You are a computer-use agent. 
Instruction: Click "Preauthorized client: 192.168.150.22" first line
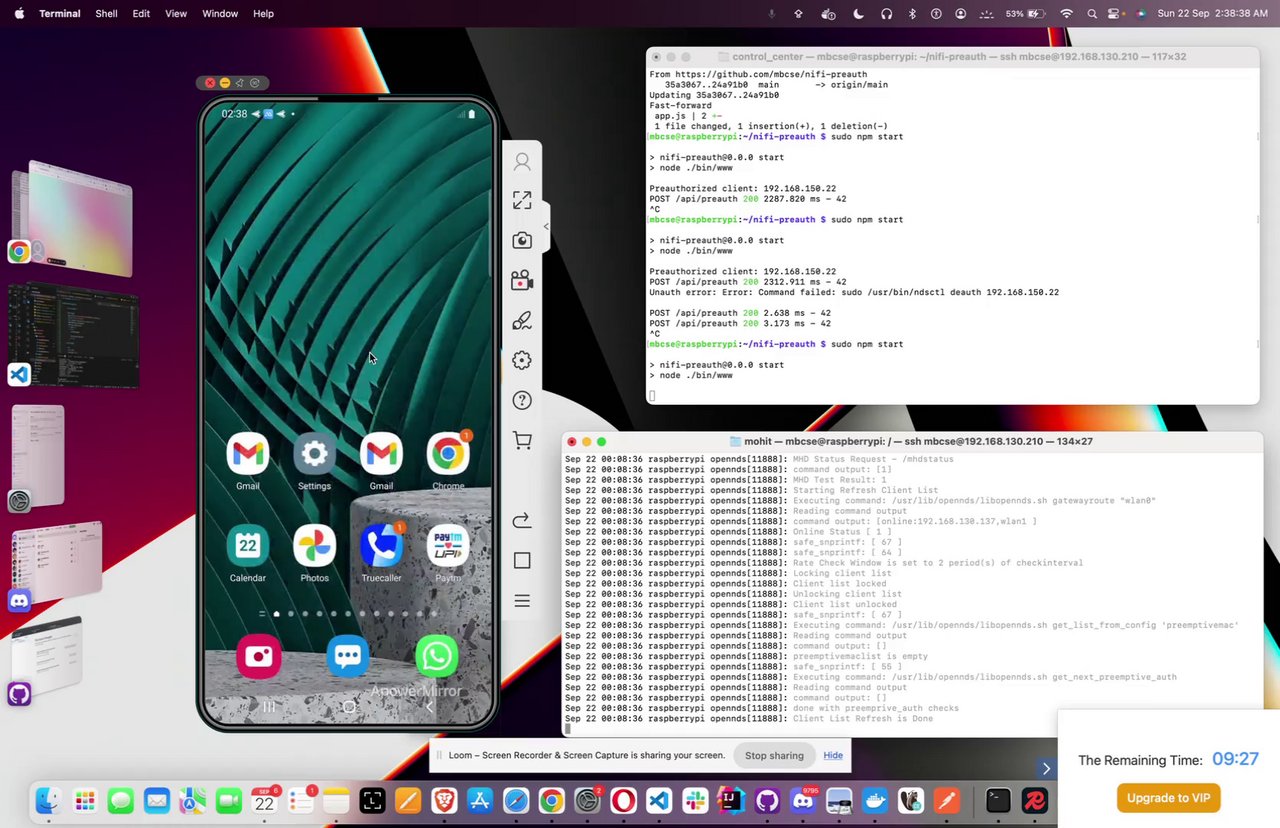pyautogui.click(x=742, y=188)
